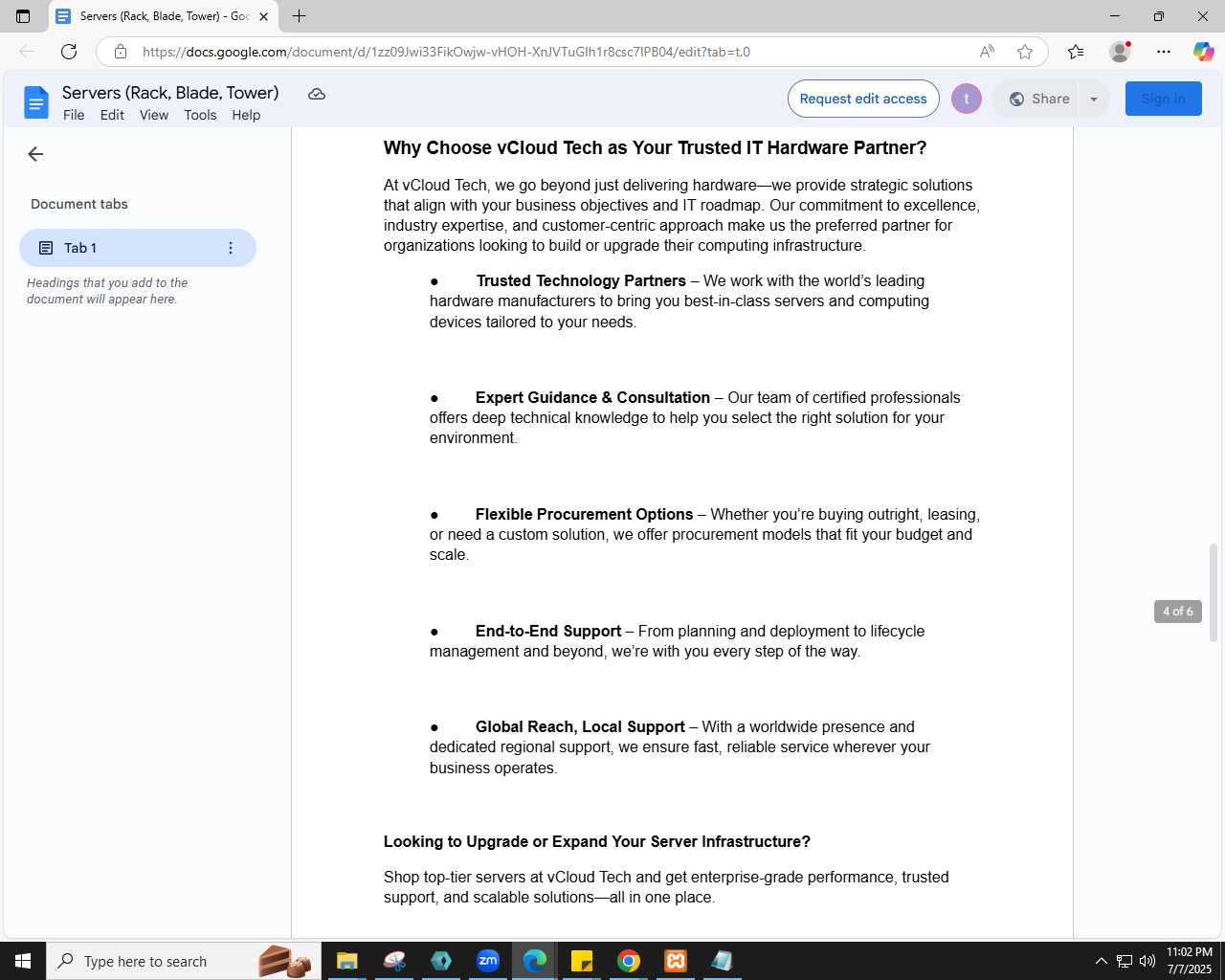
Task: Open a new browser tab
Action: pos(299,16)
